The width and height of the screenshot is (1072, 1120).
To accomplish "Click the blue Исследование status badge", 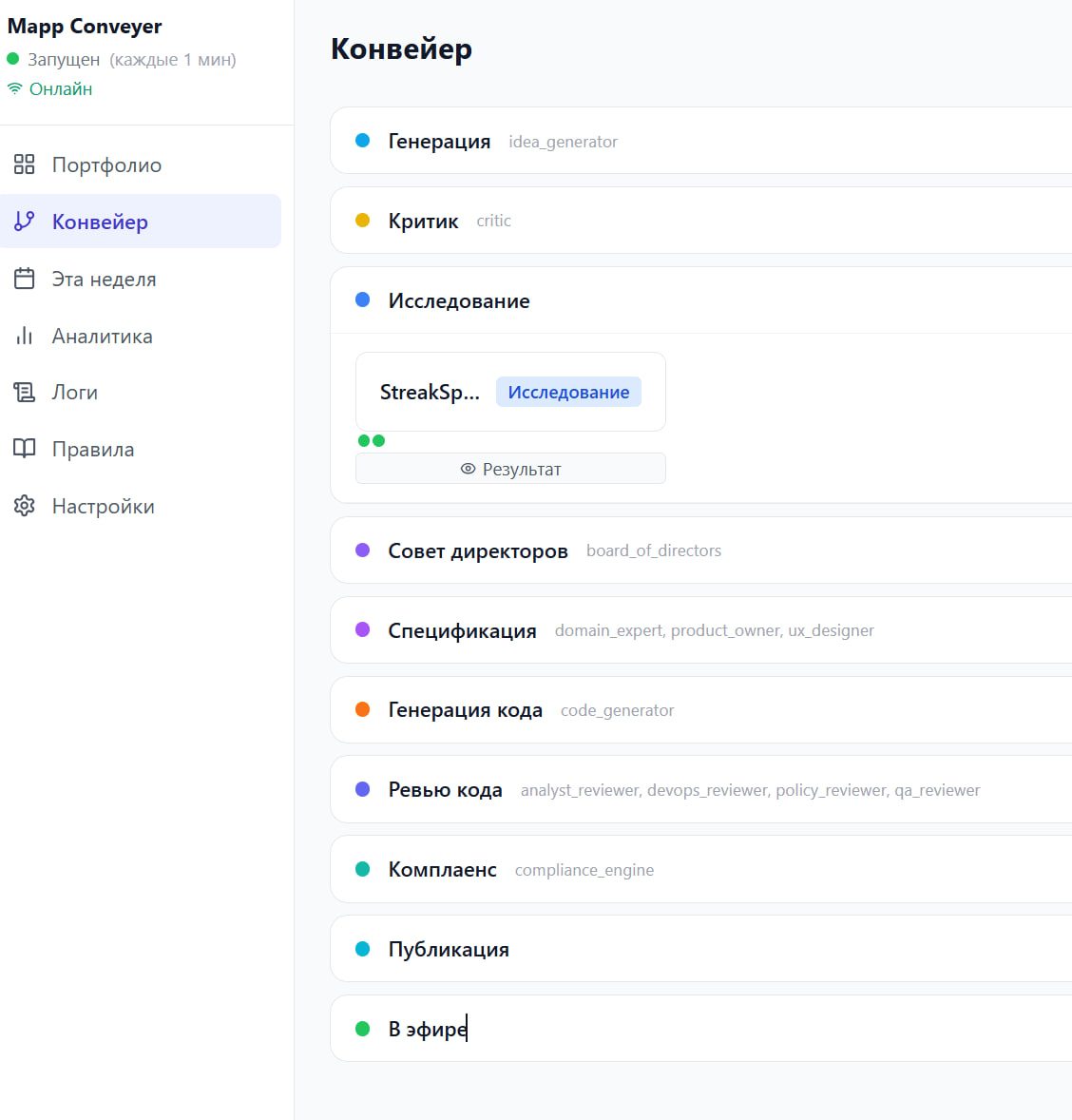I will click(x=568, y=392).
